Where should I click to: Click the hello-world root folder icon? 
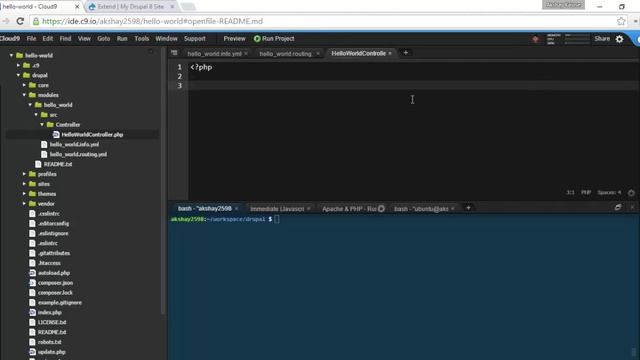20,56
